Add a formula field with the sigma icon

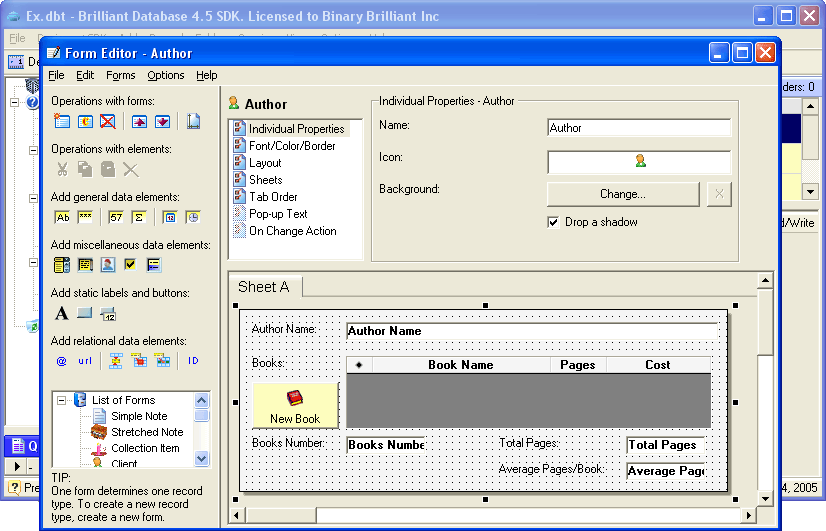(x=139, y=217)
